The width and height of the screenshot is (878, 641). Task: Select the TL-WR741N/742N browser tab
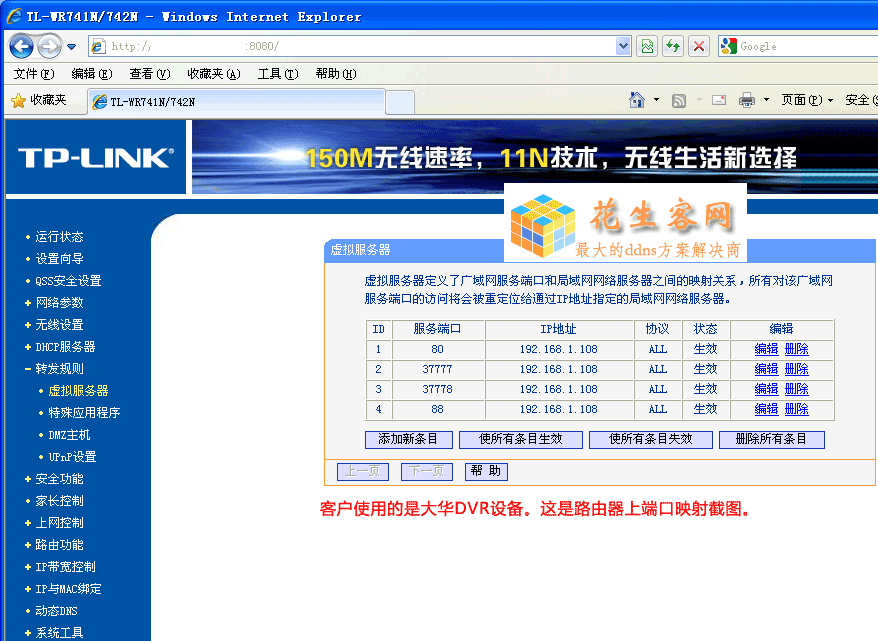tap(236, 102)
